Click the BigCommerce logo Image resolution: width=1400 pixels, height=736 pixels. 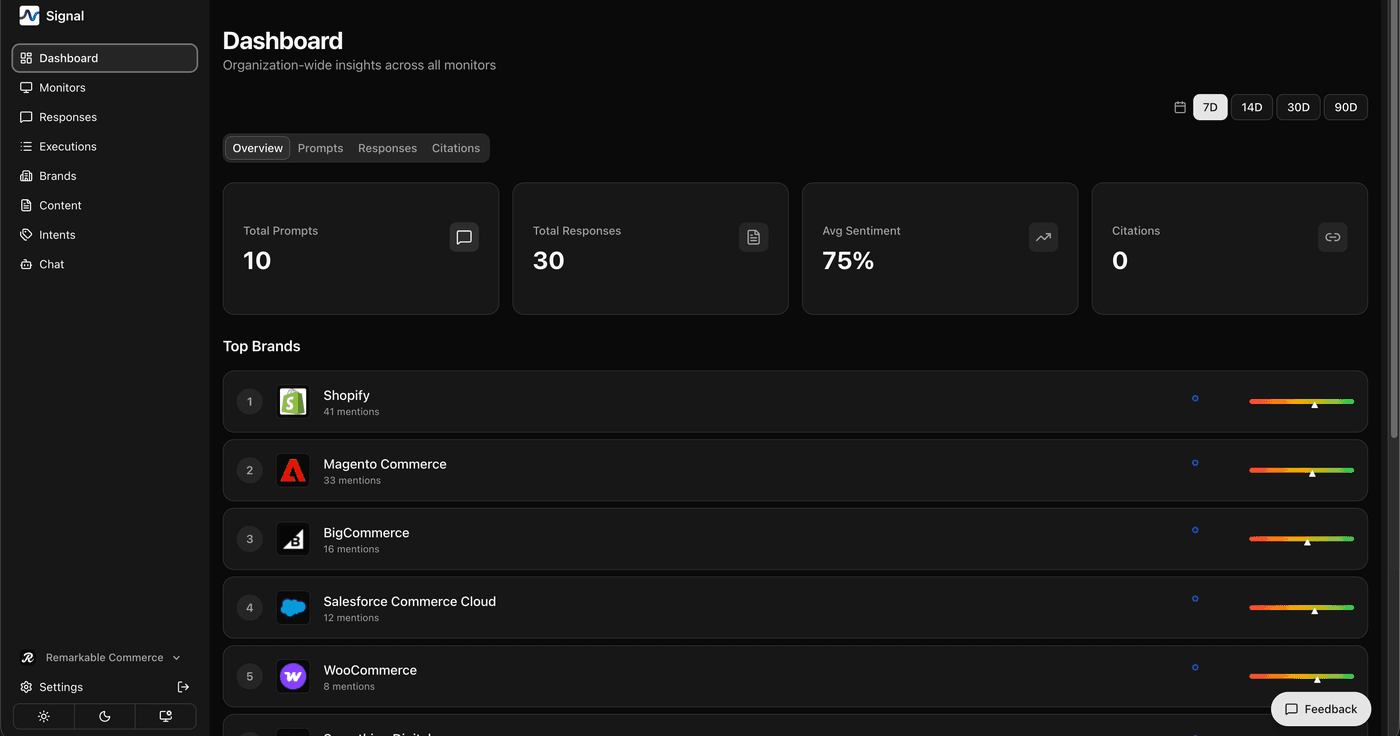(293, 539)
